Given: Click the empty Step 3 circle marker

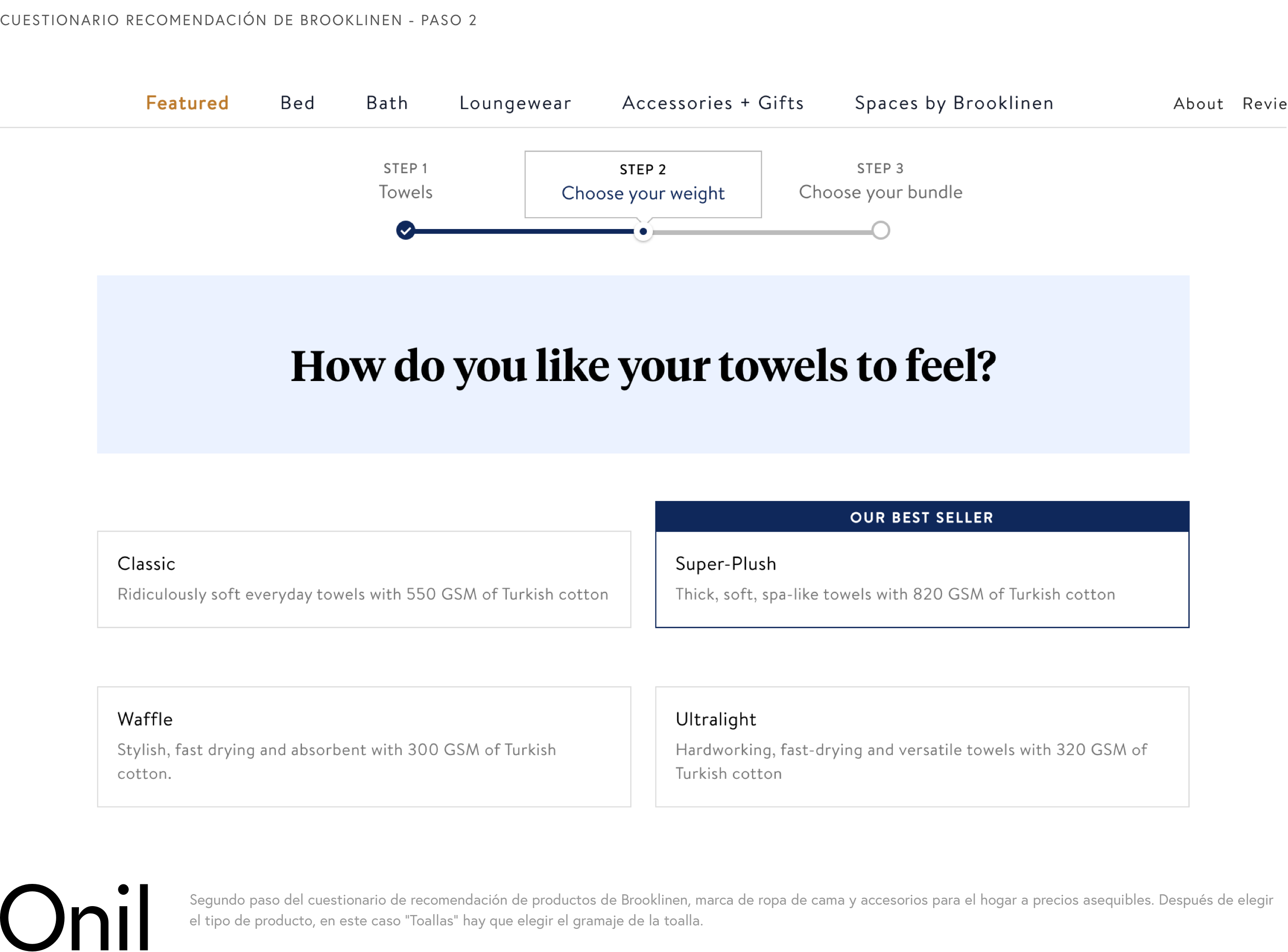Looking at the screenshot, I should pos(880,230).
